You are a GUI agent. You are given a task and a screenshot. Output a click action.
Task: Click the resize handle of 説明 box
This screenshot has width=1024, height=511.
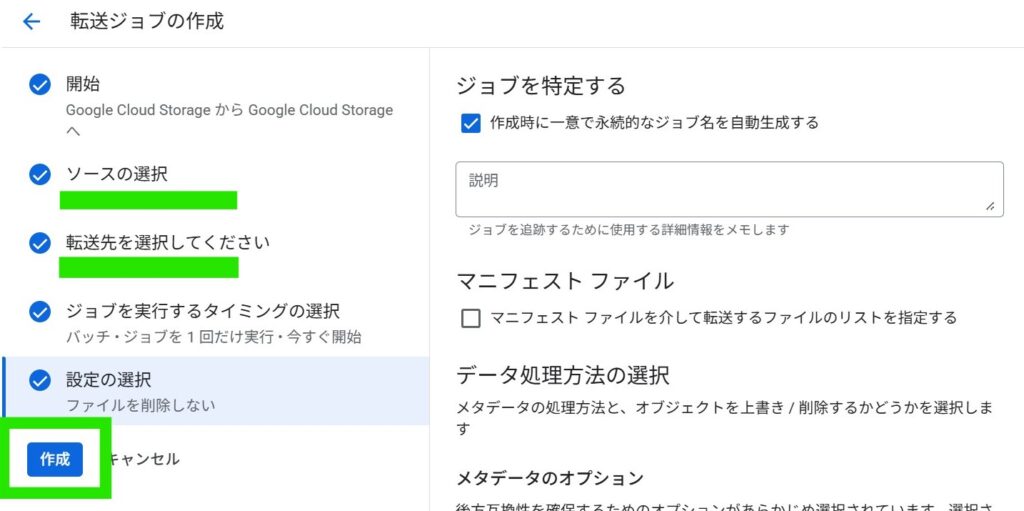click(x=990, y=205)
